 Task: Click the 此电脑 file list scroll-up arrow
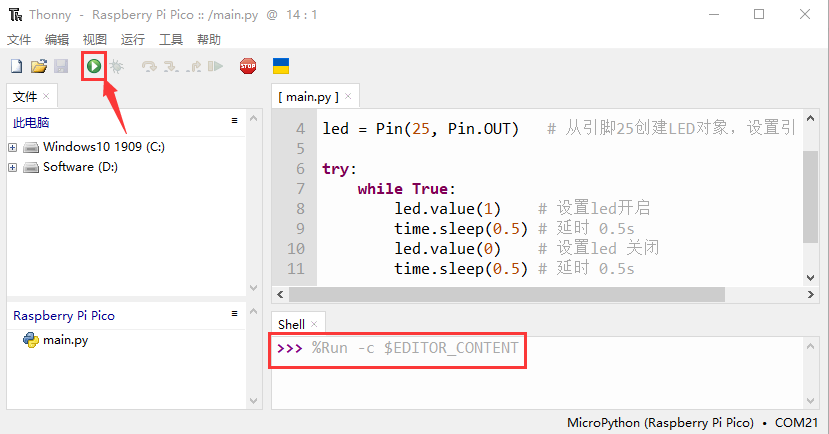253,118
